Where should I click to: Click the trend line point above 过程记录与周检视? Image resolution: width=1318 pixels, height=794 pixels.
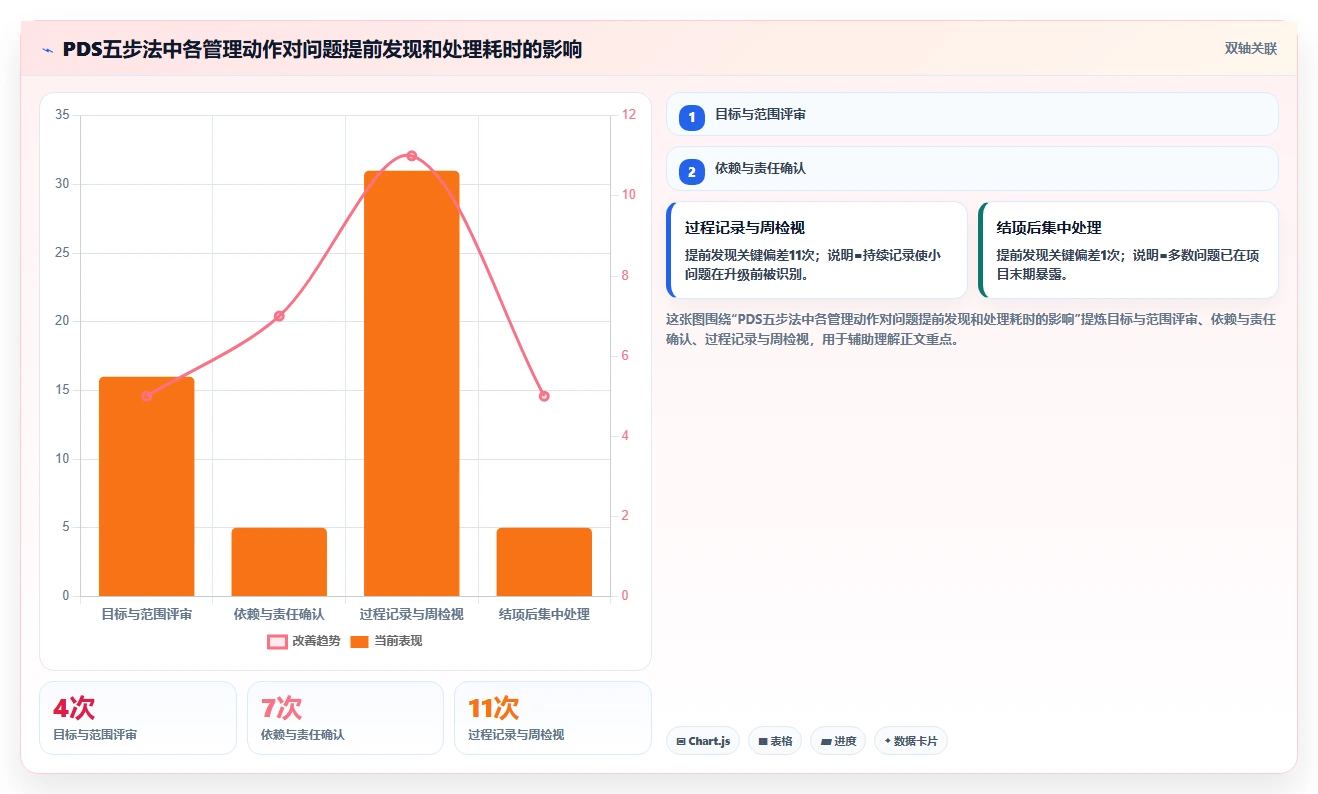coord(411,155)
